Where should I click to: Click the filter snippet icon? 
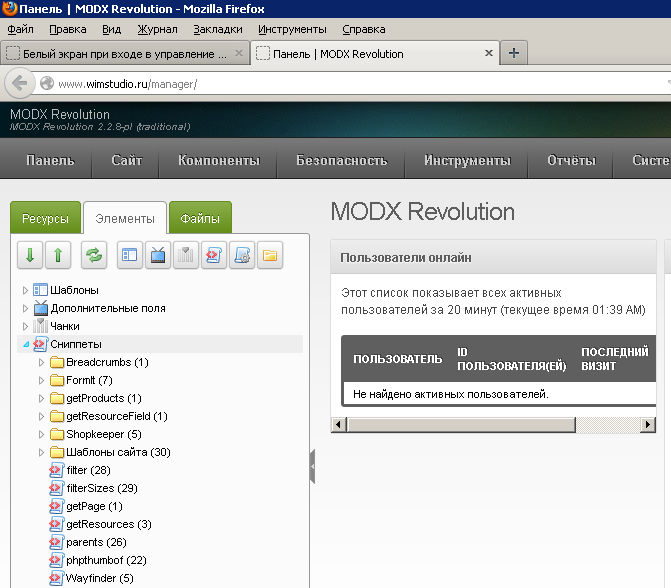[x=56, y=470]
